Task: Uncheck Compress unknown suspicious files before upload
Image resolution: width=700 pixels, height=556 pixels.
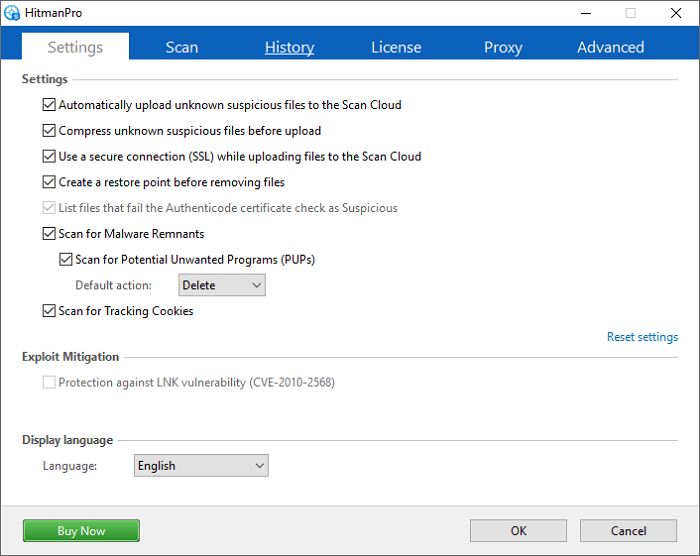Action: pyautogui.click(x=49, y=131)
